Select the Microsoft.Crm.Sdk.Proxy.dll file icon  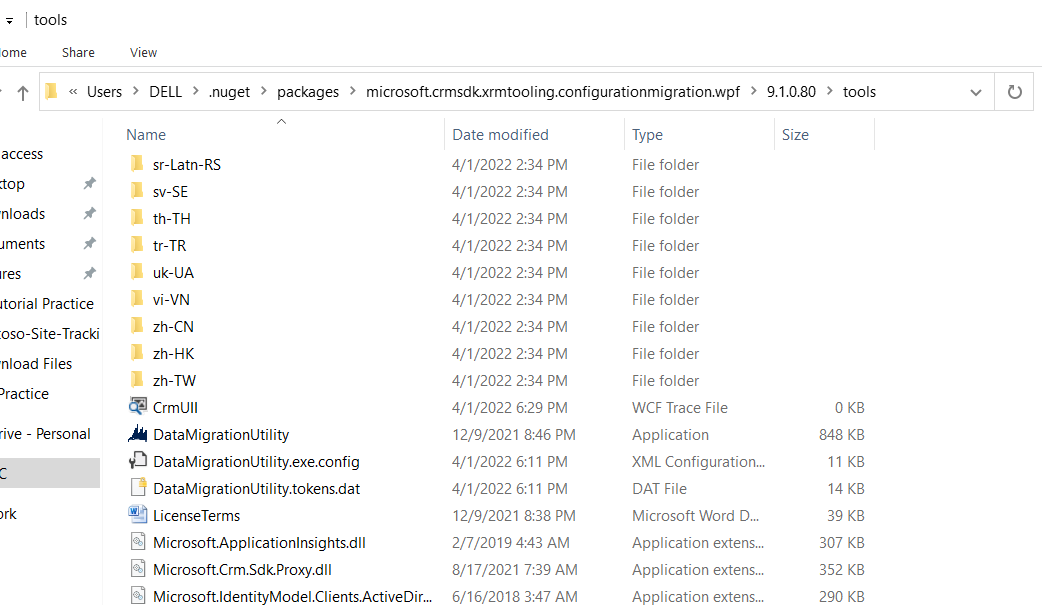tap(138, 570)
